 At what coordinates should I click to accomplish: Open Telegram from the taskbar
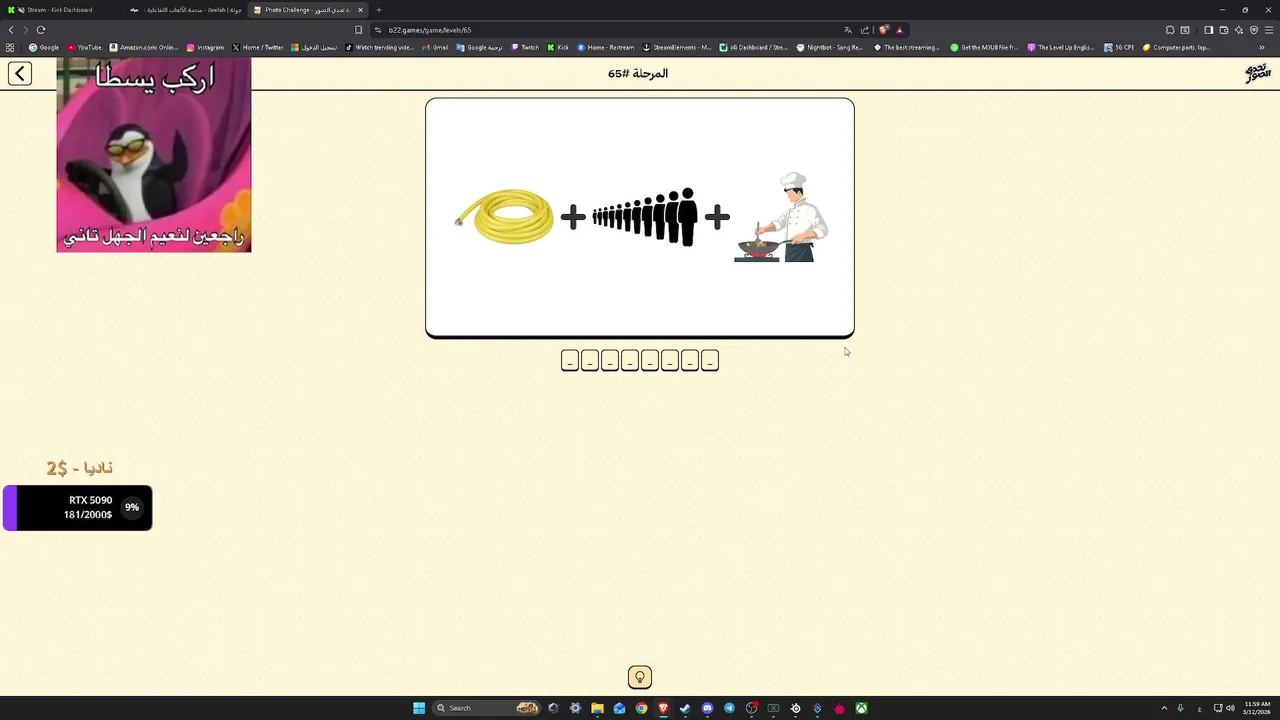(729, 708)
